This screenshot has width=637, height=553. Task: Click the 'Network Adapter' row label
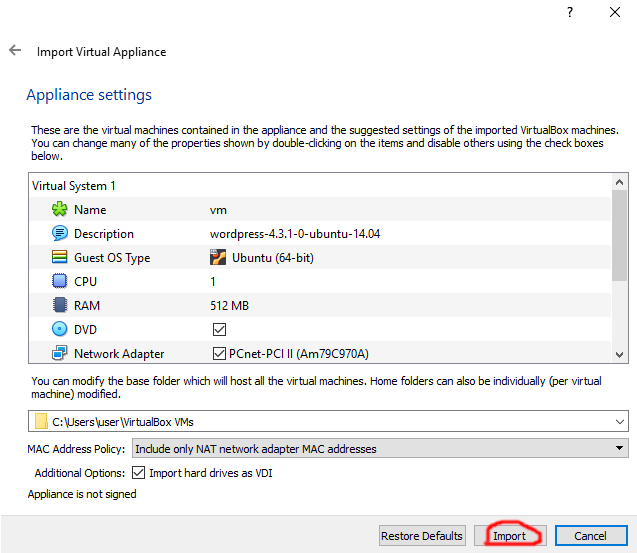[x=119, y=353]
